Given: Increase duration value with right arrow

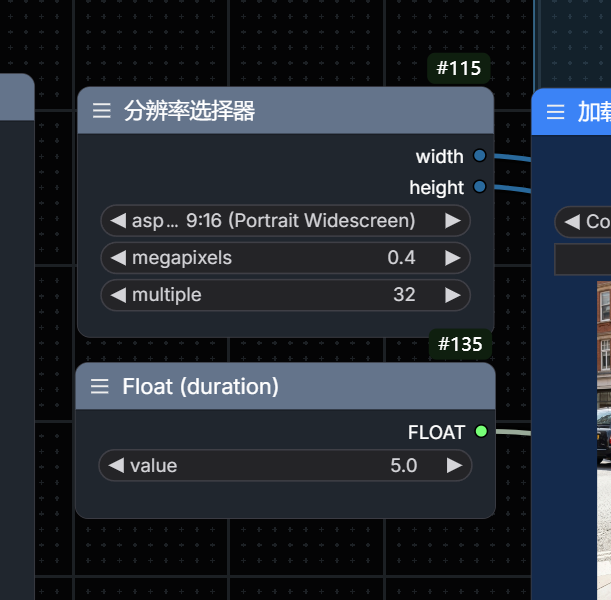Looking at the screenshot, I should (x=454, y=465).
